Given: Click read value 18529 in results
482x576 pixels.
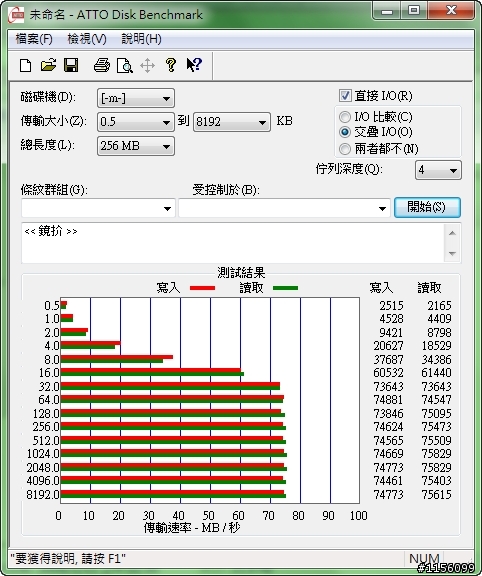Looking at the screenshot, I should [x=436, y=346].
